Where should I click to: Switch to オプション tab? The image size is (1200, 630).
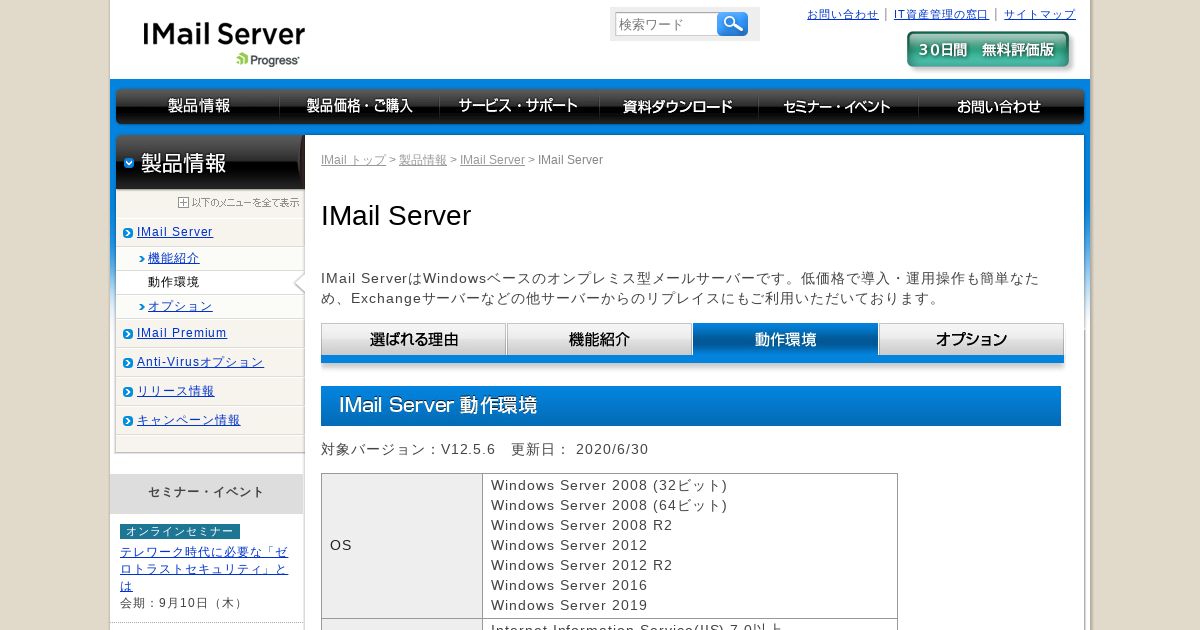[971, 339]
